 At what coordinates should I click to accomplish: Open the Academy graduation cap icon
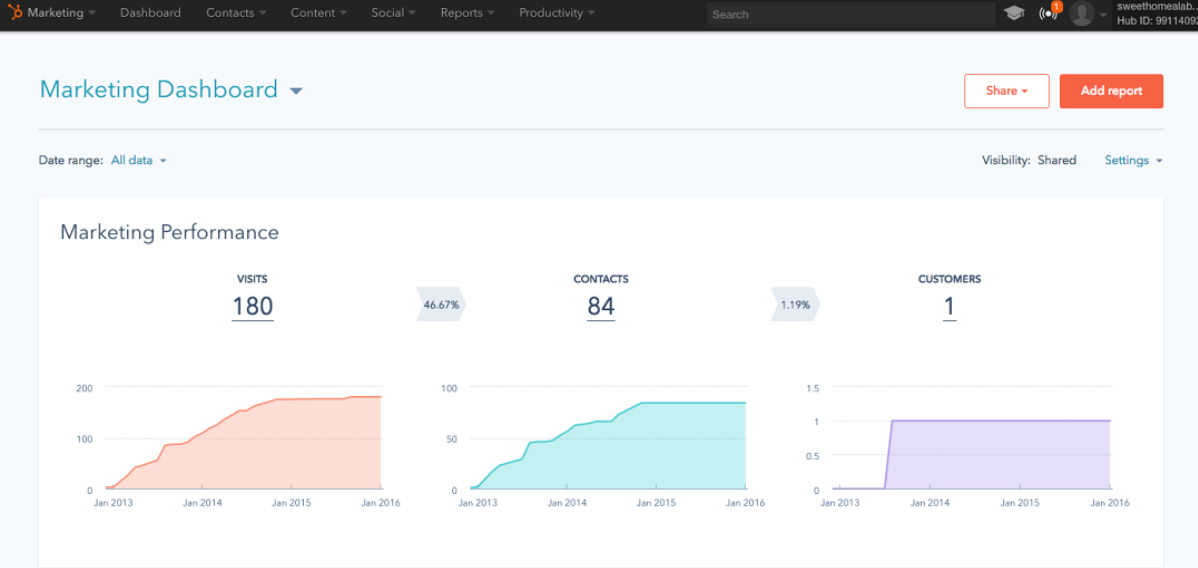[1014, 13]
